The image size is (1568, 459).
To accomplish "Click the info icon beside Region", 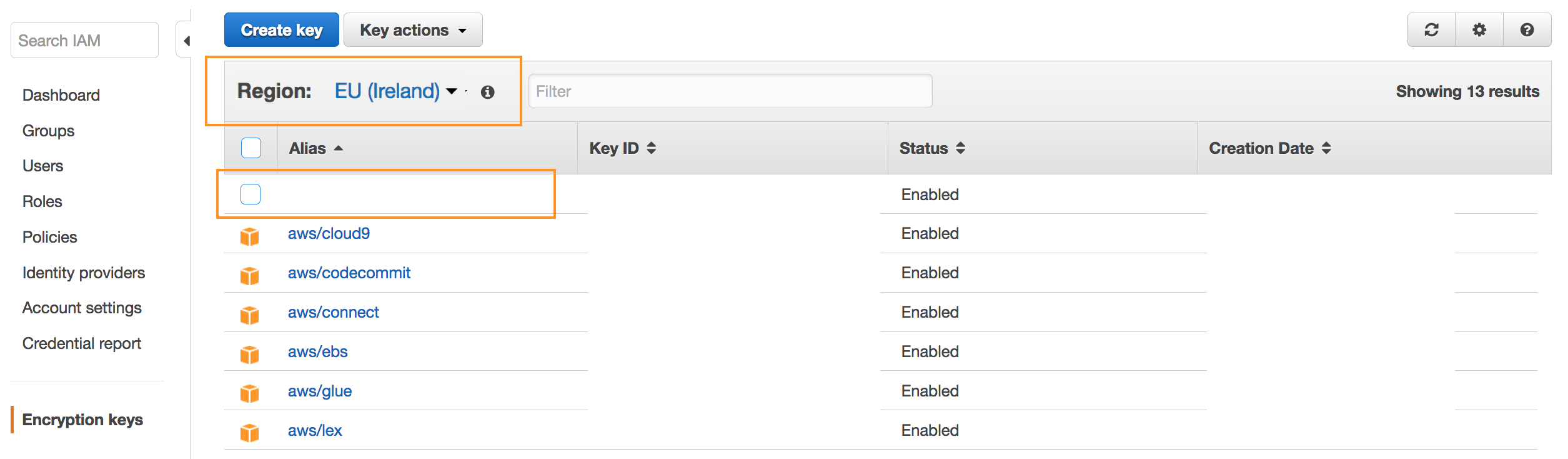I will (x=488, y=92).
